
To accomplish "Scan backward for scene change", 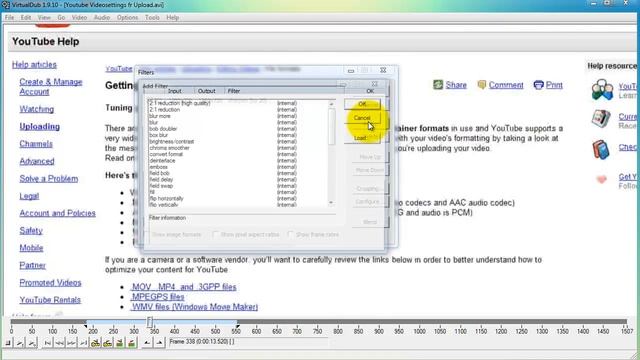I will [x=120, y=343].
